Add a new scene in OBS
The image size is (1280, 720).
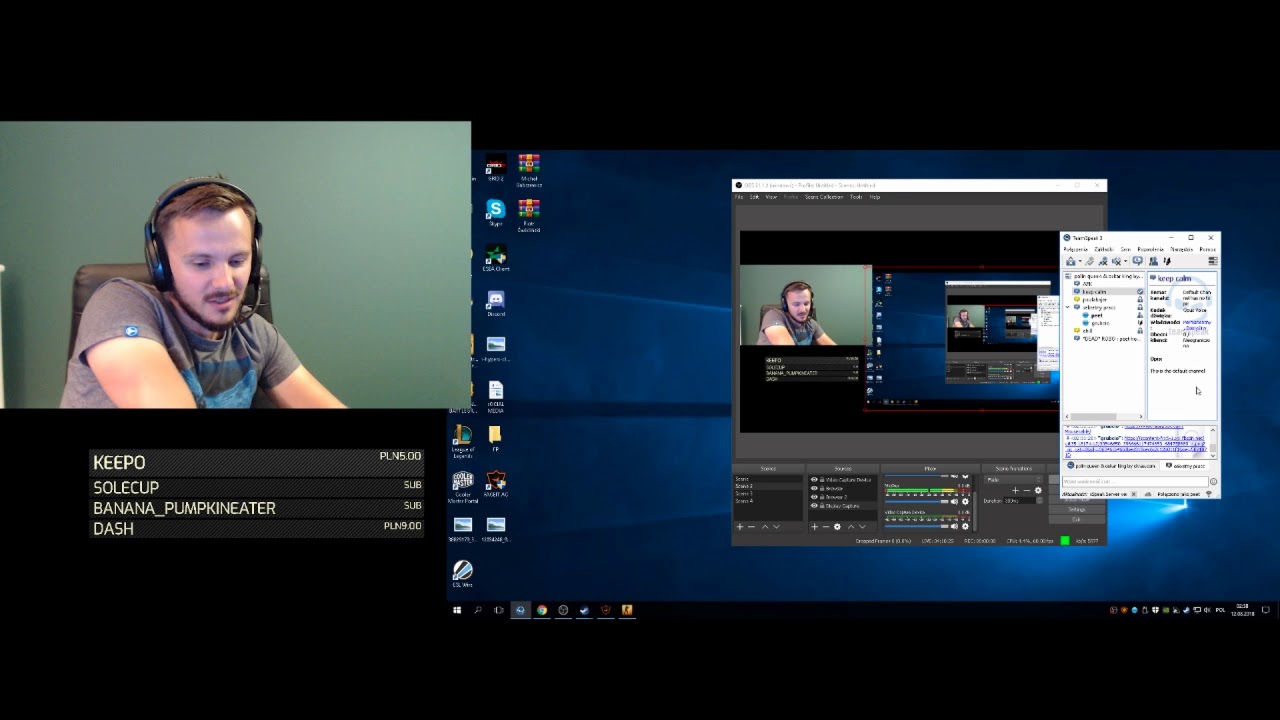[x=740, y=527]
